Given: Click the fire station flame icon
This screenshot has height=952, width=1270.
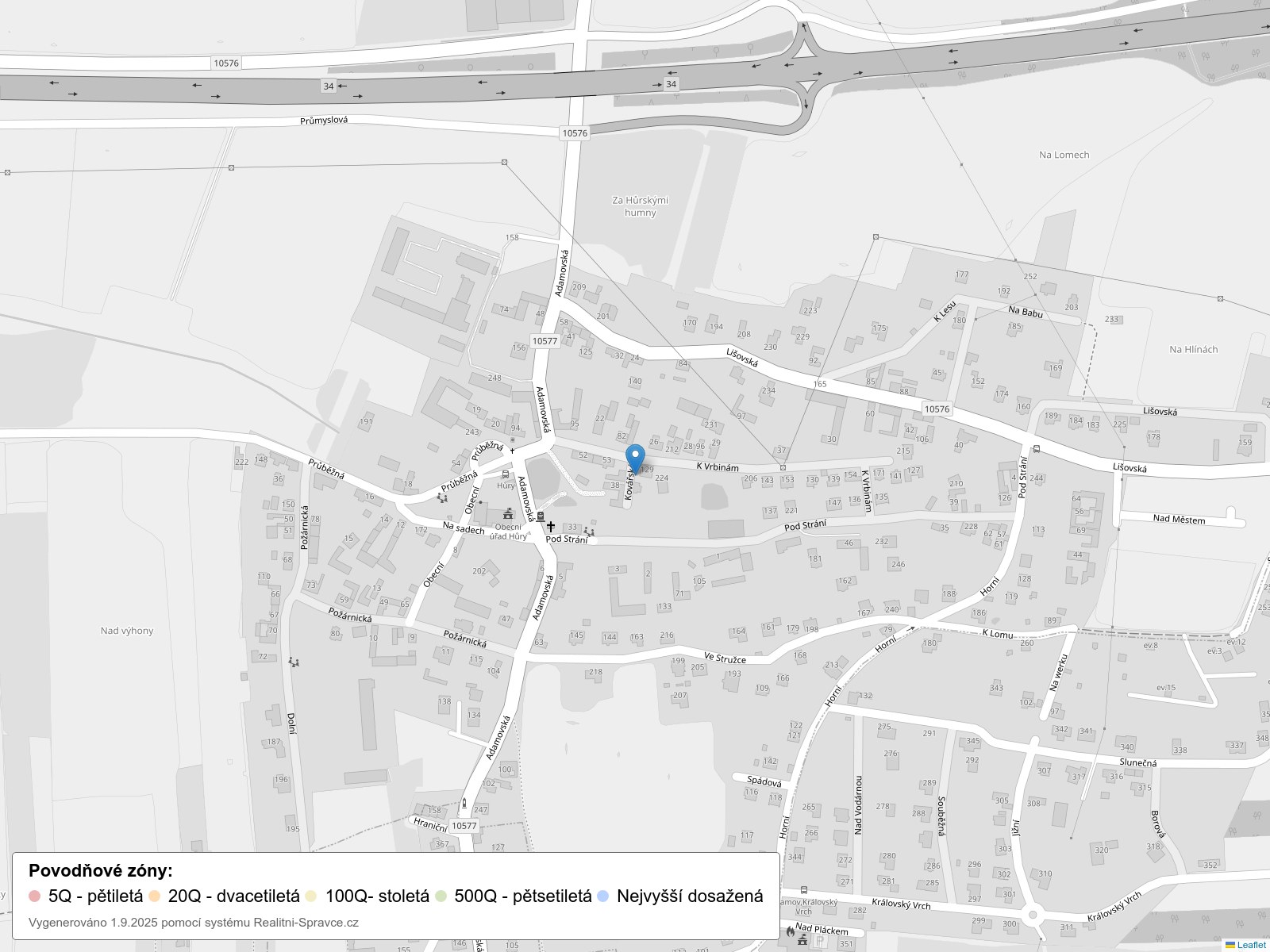Looking at the screenshot, I should 791,931.
